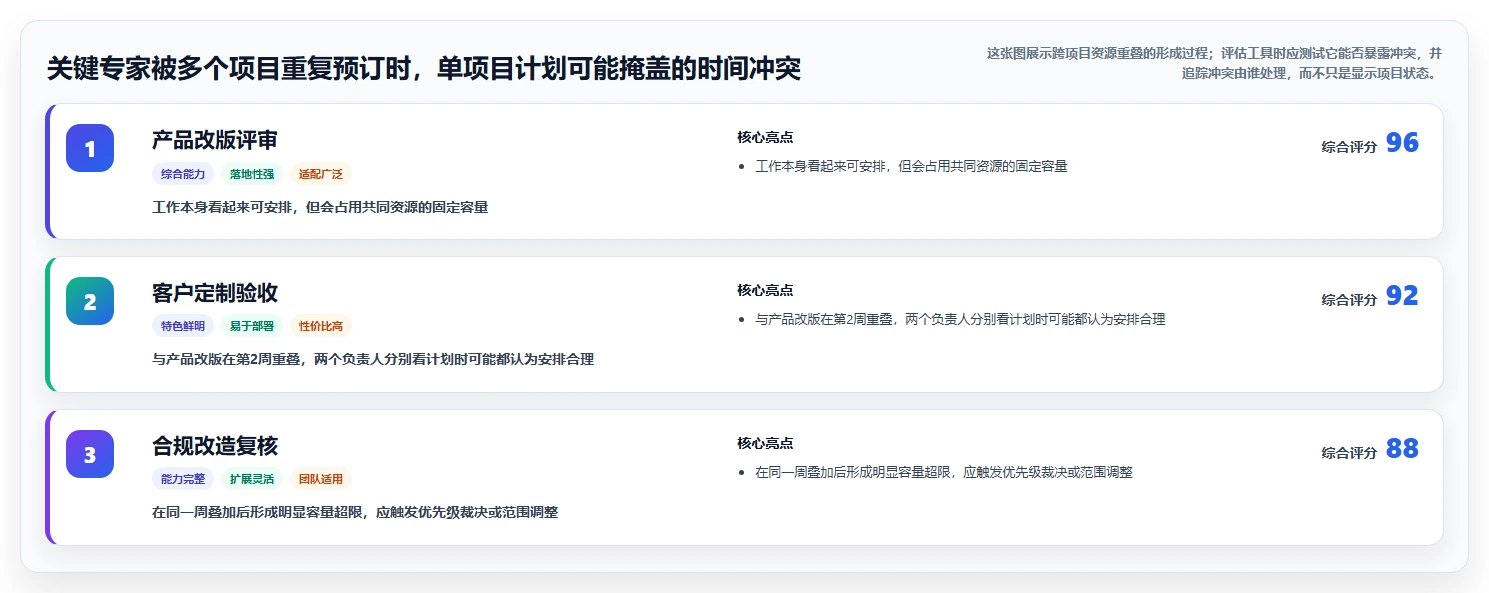Click the 易于部署 tag

[x=252, y=326]
